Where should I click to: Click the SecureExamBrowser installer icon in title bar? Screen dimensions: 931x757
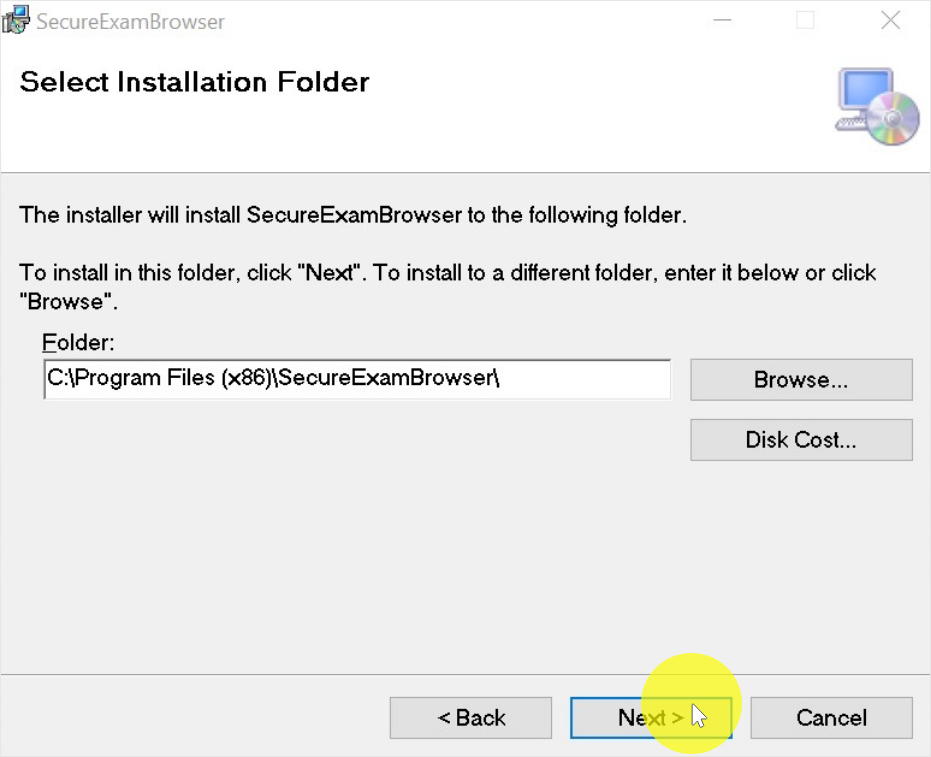15,20
